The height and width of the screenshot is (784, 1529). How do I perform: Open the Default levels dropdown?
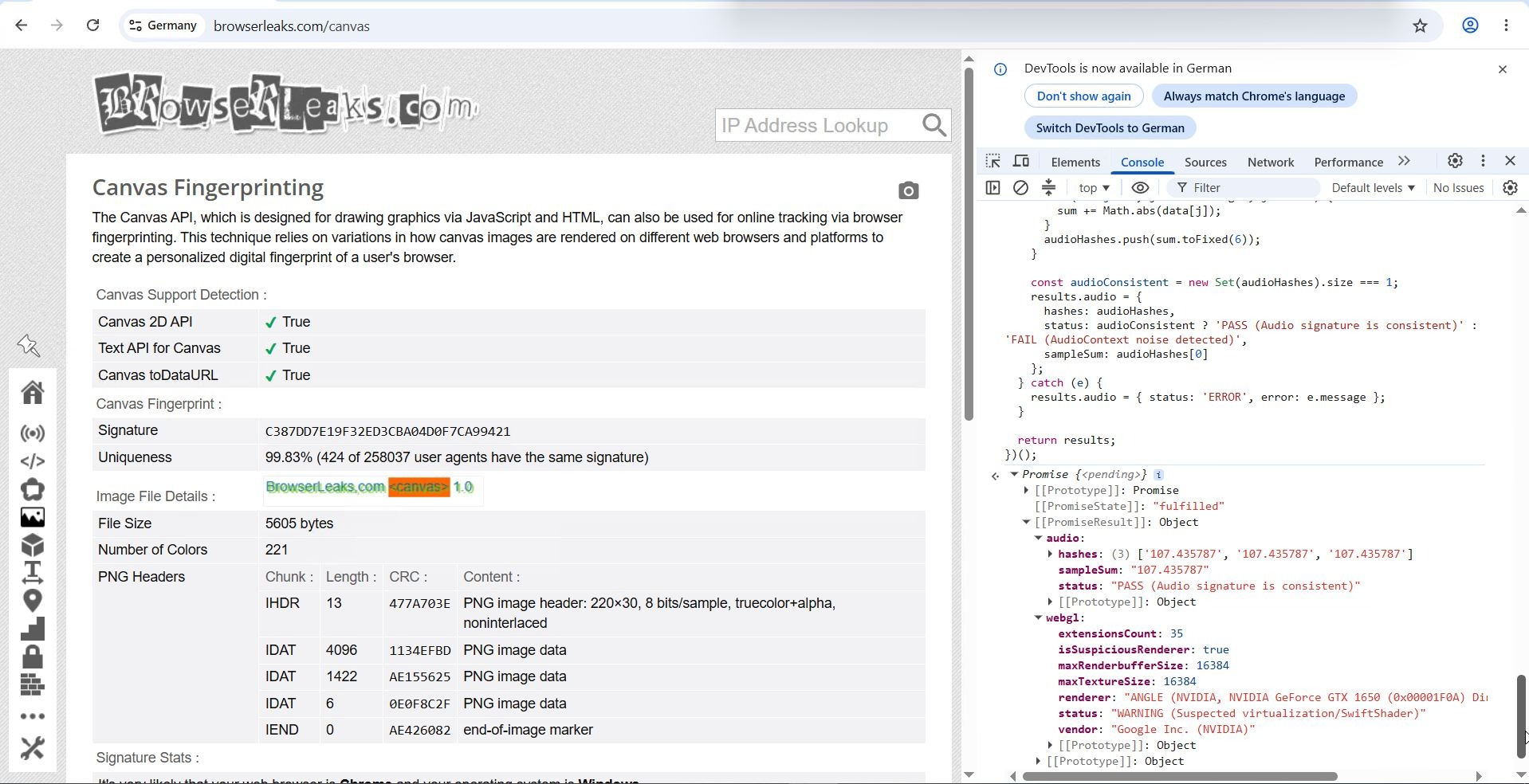(1373, 188)
